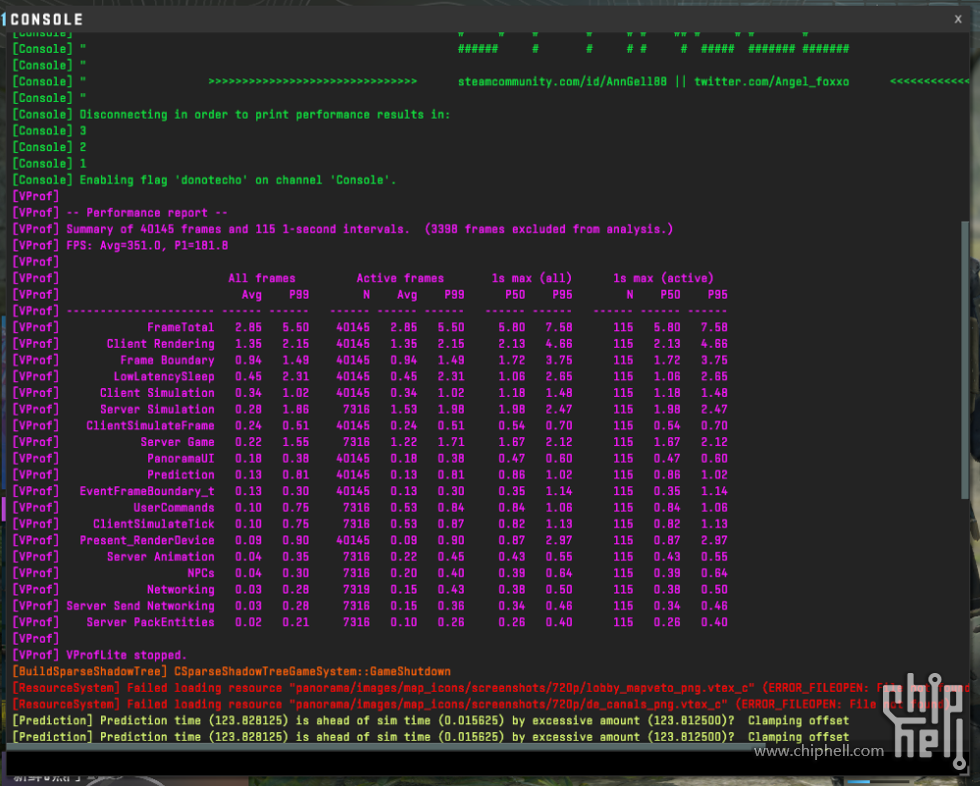980x786 pixels.
Task: Click the FrameTotal row label
Action: (180, 327)
